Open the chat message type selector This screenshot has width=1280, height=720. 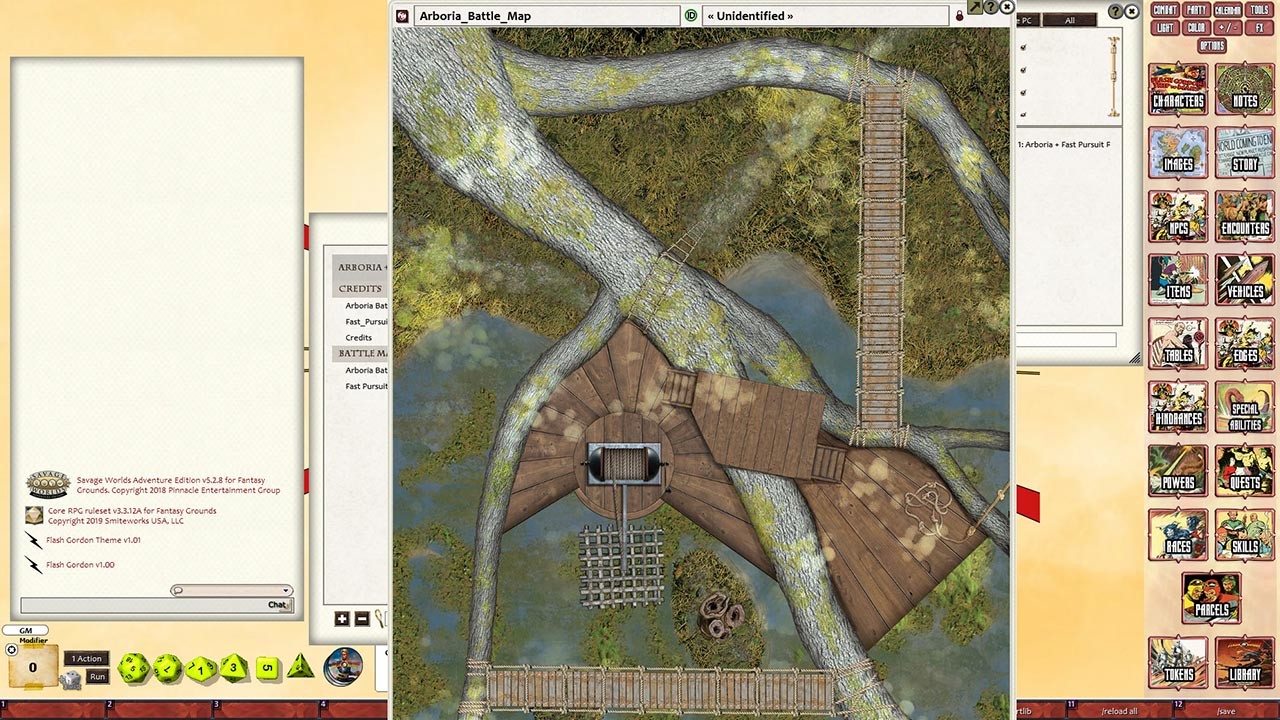click(178, 590)
